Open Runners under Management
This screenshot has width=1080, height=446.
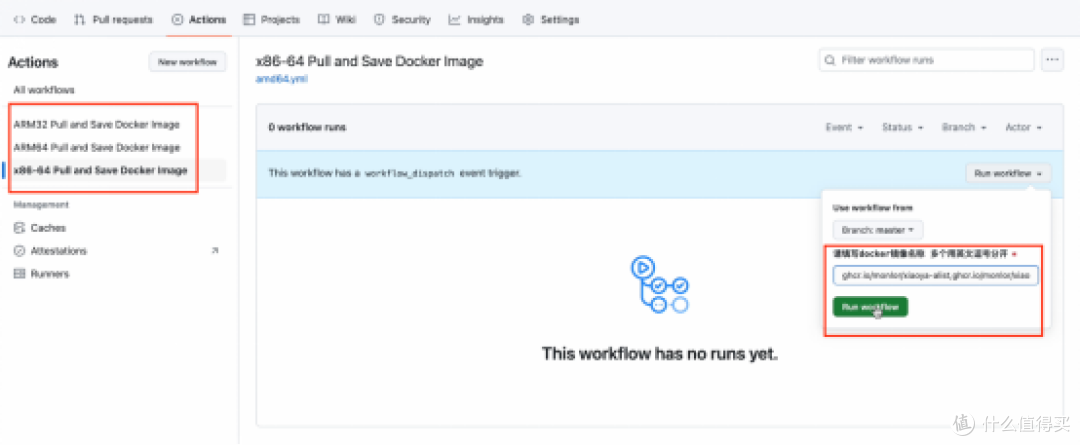click(x=50, y=273)
